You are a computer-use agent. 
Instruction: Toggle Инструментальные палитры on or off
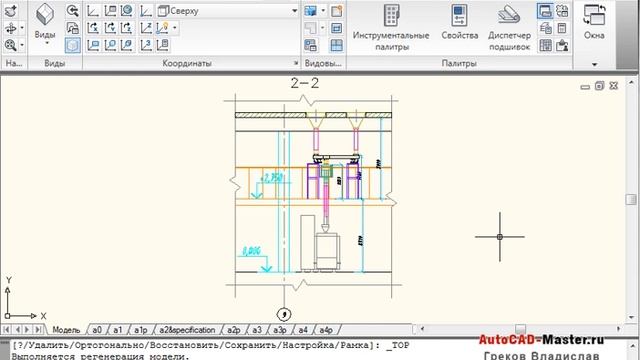tap(391, 27)
